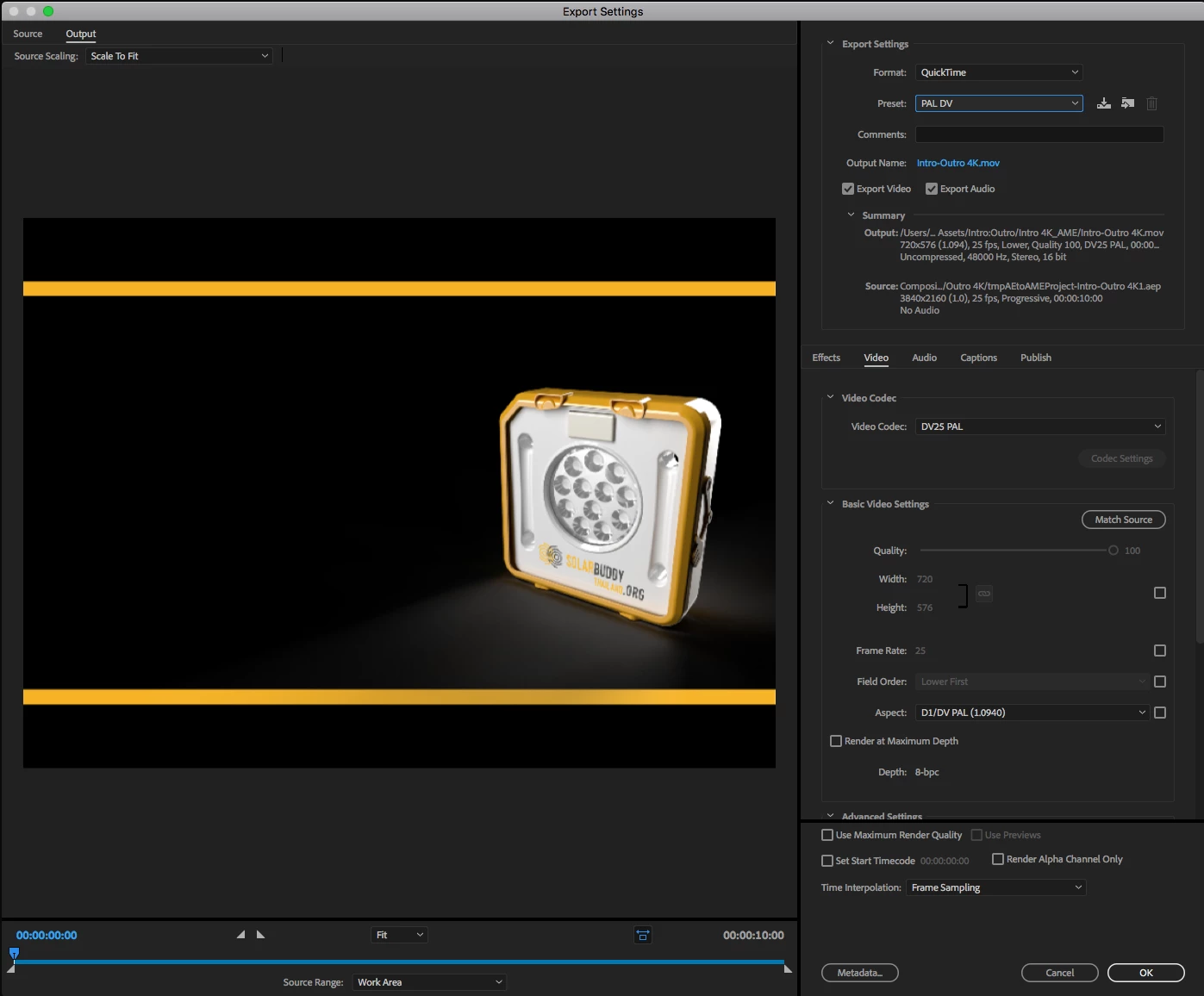
Task: Collapse the Summary section
Action: tap(851, 215)
